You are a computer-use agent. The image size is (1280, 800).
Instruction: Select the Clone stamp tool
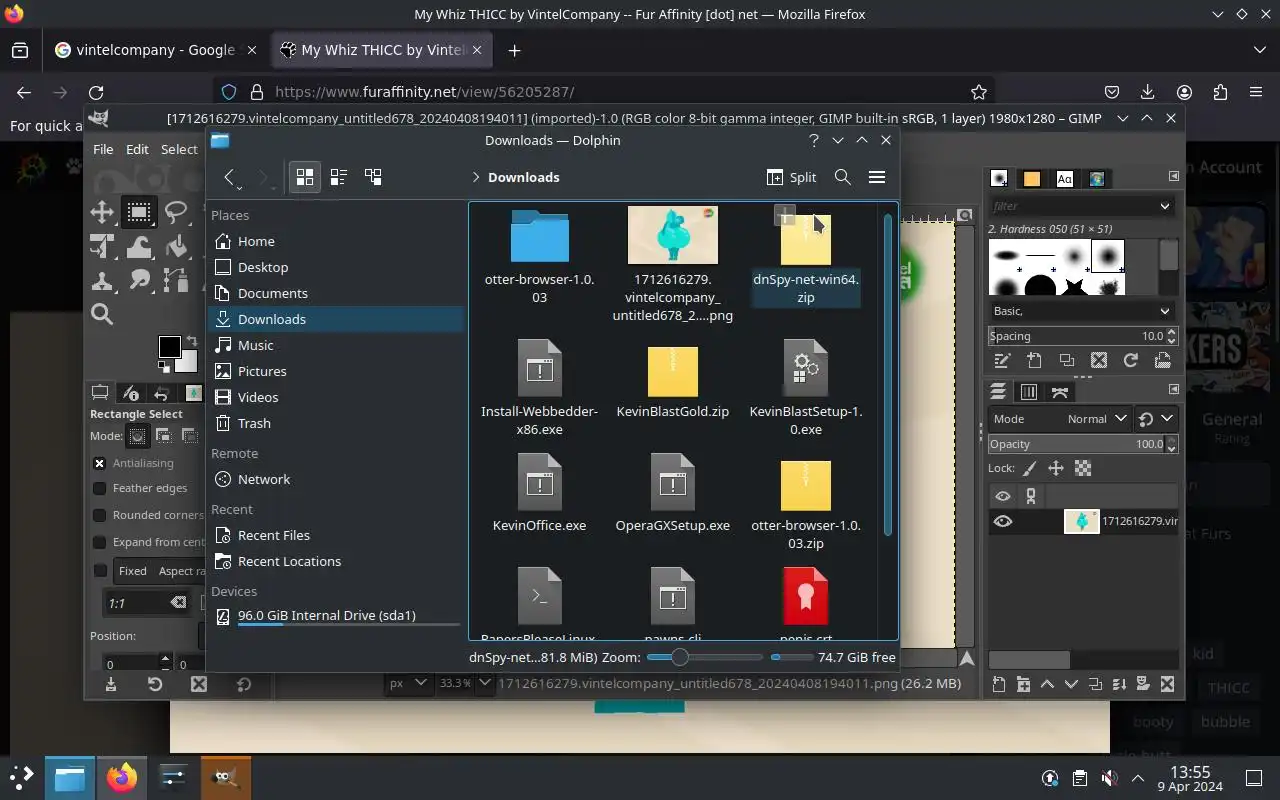102,281
